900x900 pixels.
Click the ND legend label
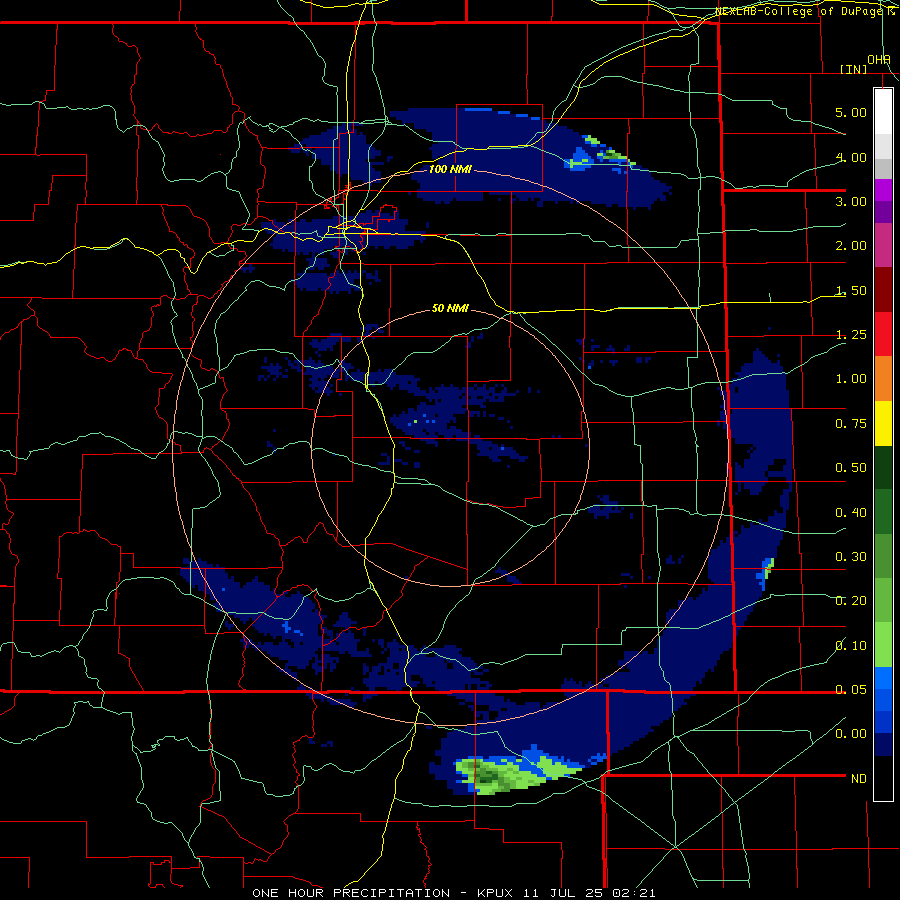pyautogui.click(x=859, y=779)
